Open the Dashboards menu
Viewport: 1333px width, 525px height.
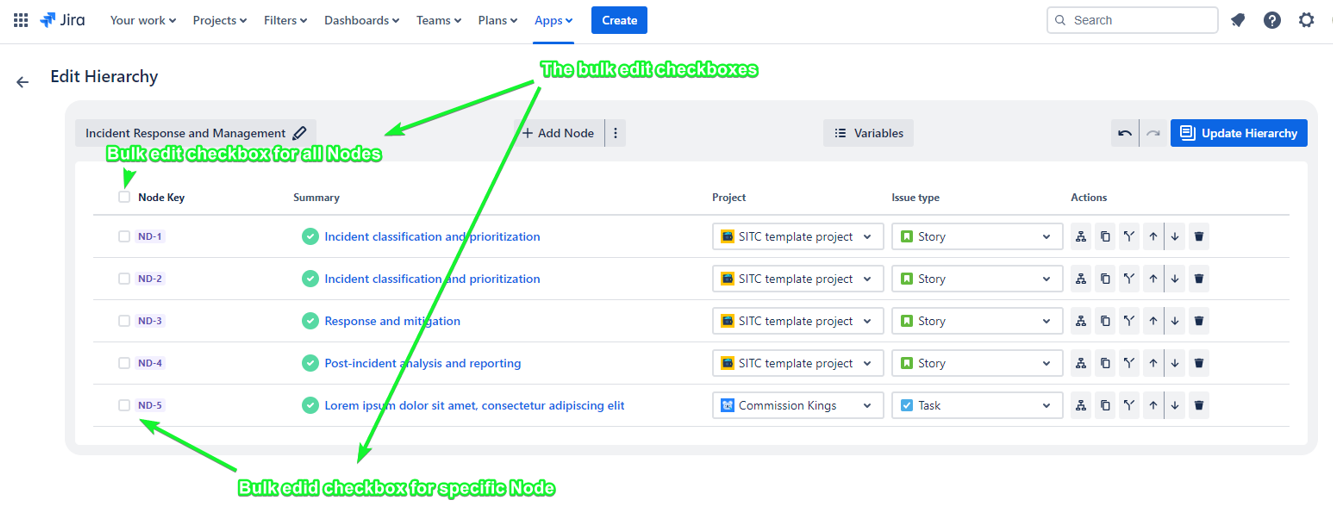coord(361,20)
